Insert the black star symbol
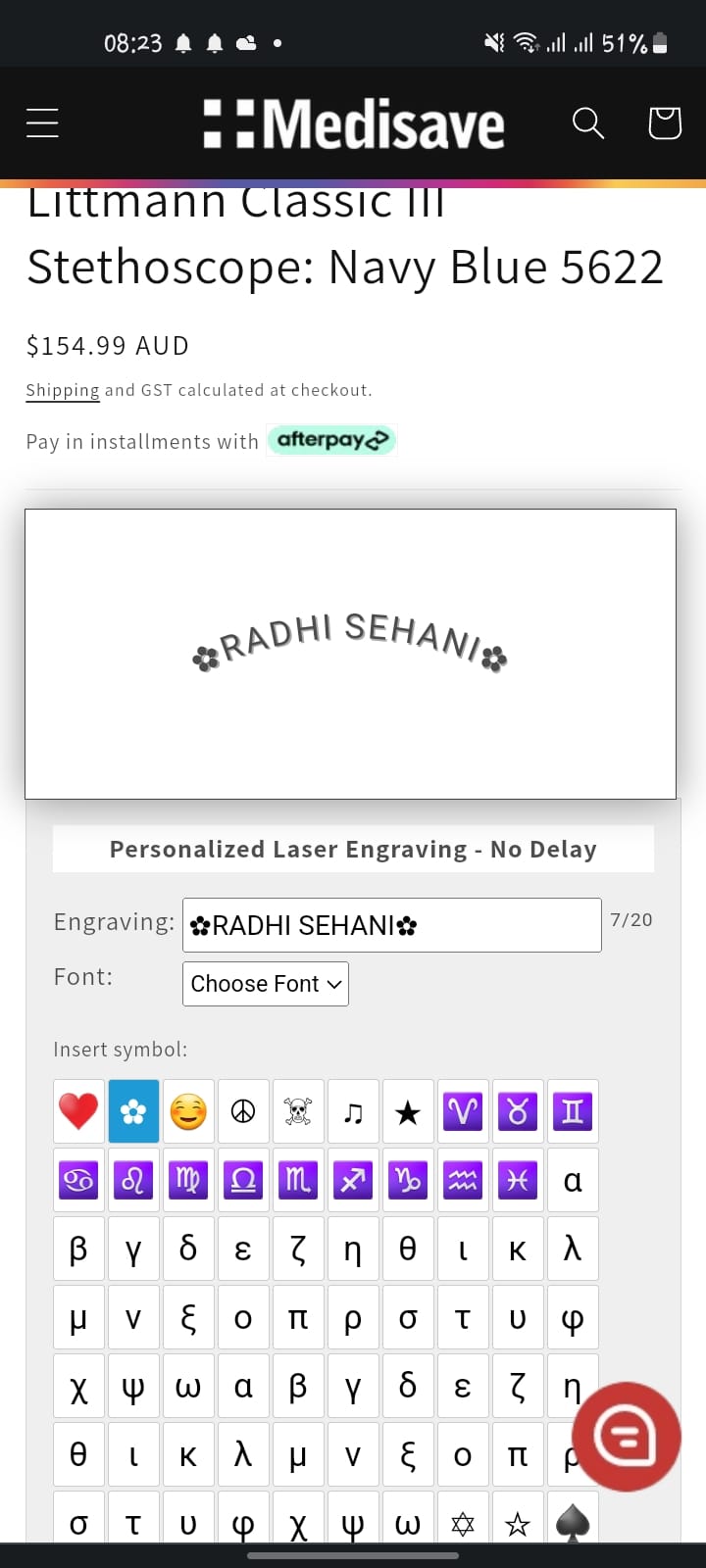Screen dimensions: 706x1568 point(408,1111)
